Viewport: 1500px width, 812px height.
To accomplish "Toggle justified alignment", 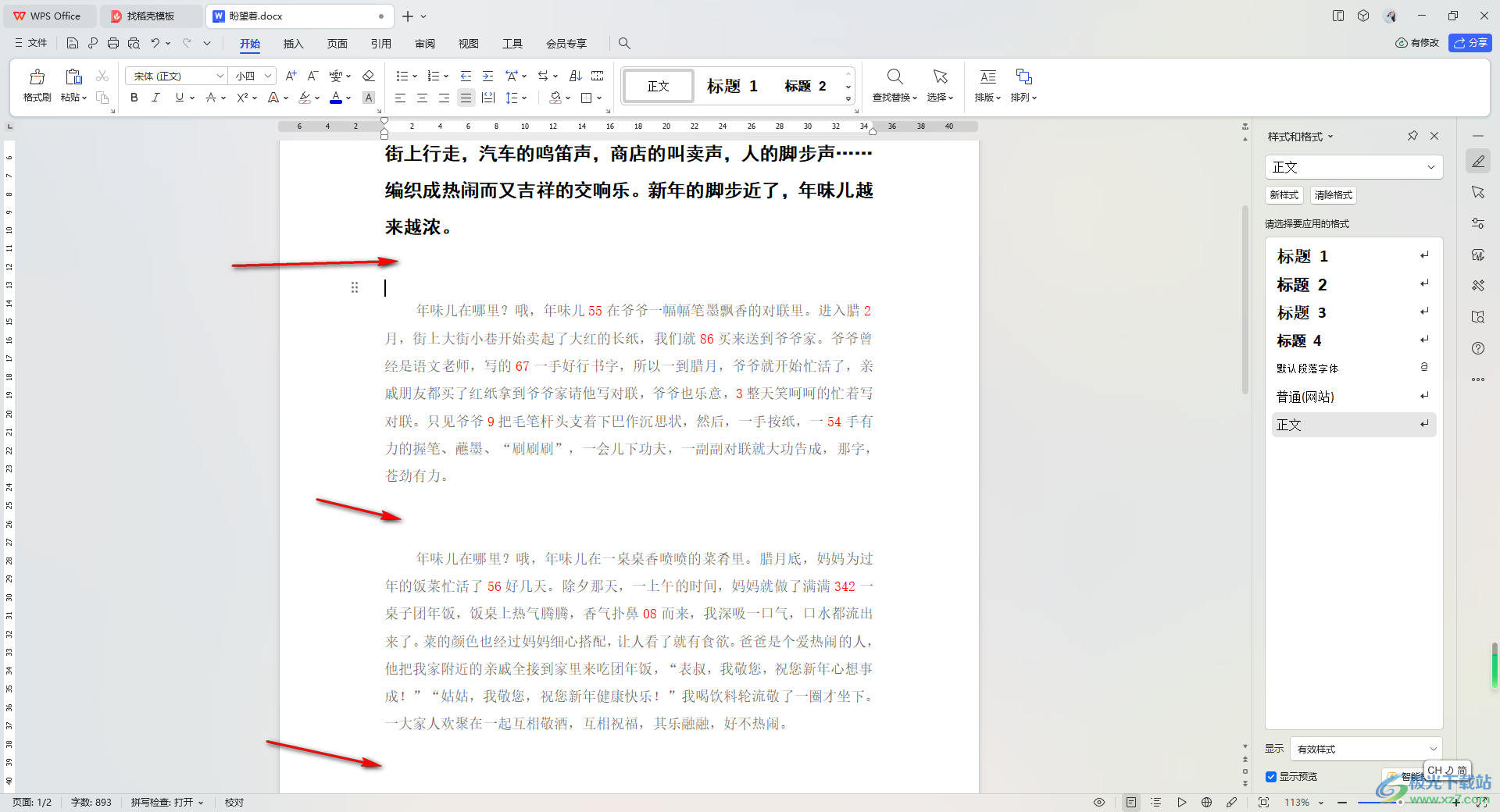I will point(466,98).
